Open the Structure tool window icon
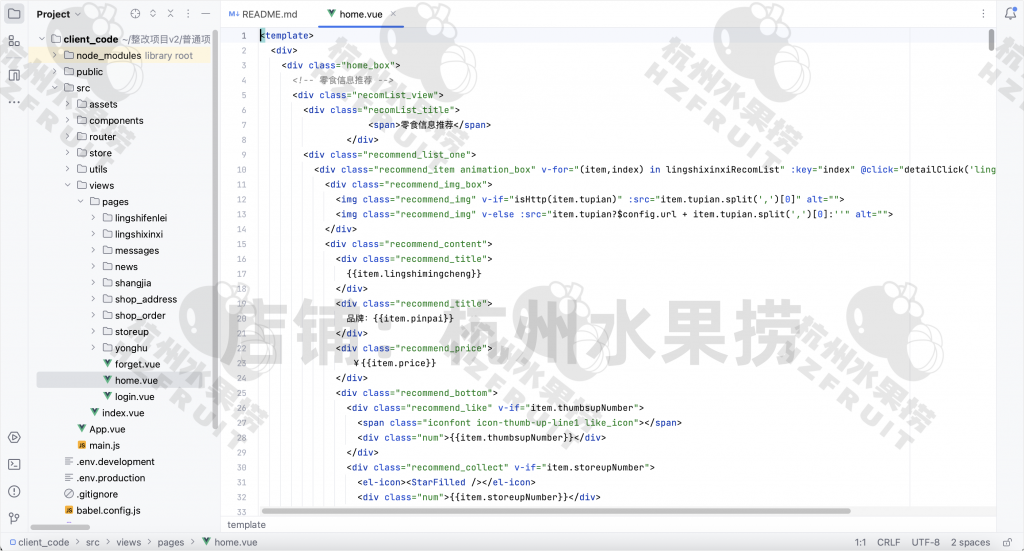This screenshot has width=1024, height=551. (13, 41)
